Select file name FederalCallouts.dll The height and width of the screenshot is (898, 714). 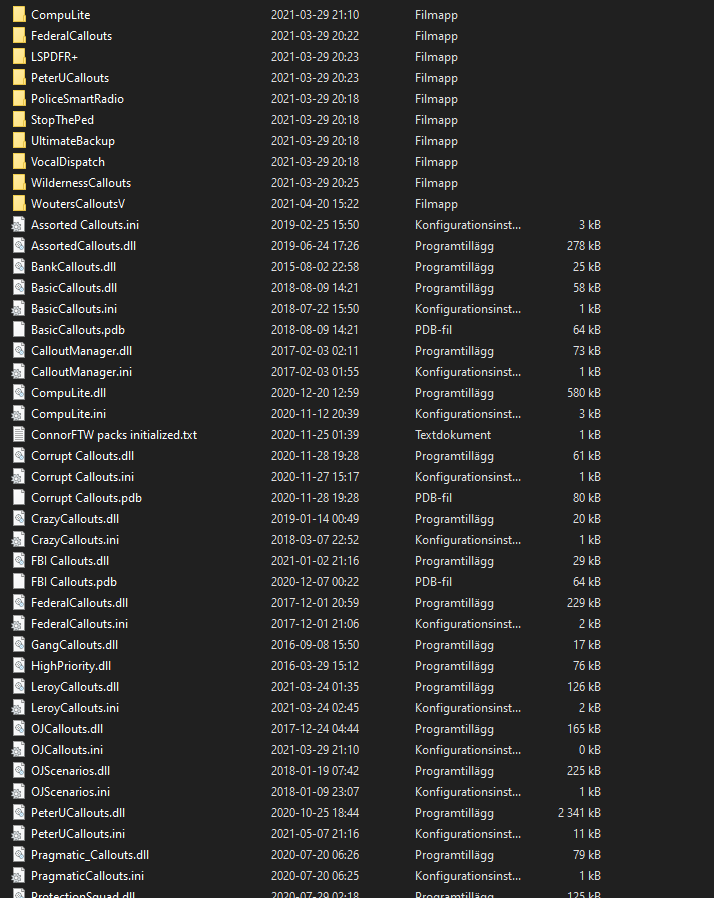point(80,602)
